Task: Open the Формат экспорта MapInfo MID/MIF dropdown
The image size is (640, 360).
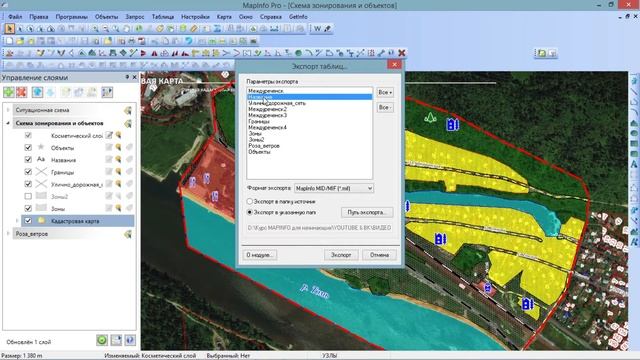Action: tap(334, 189)
